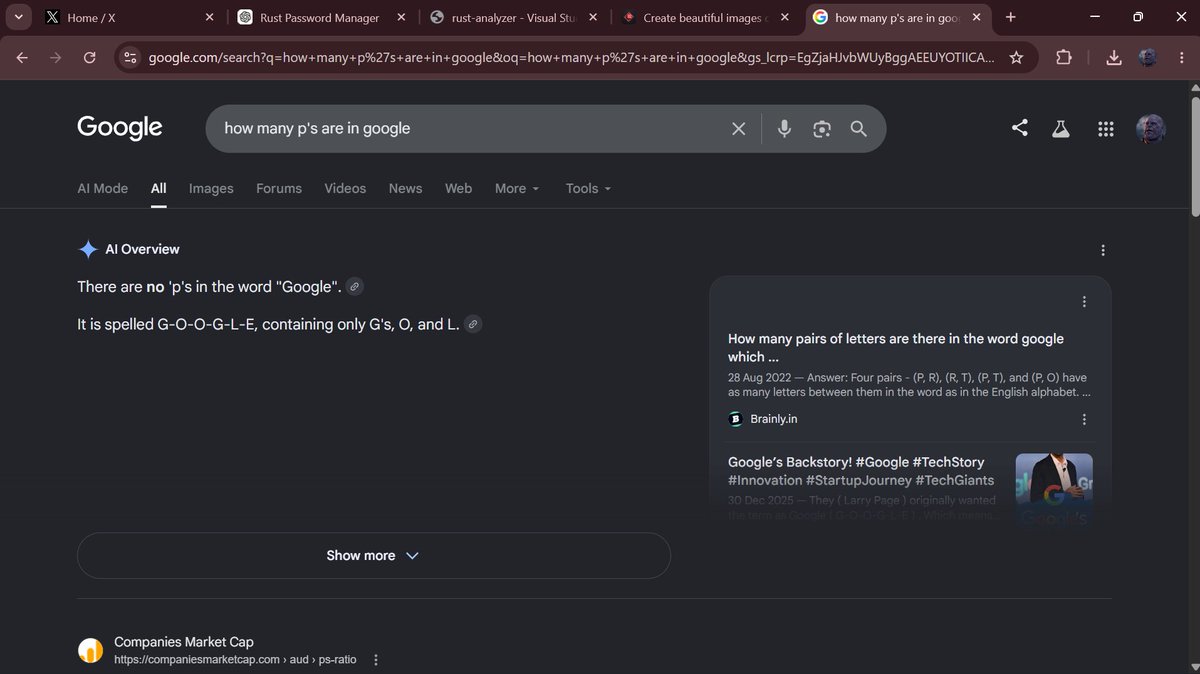Switch to Create beautiful images tab
1200x674 pixels.
(x=705, y=17)
